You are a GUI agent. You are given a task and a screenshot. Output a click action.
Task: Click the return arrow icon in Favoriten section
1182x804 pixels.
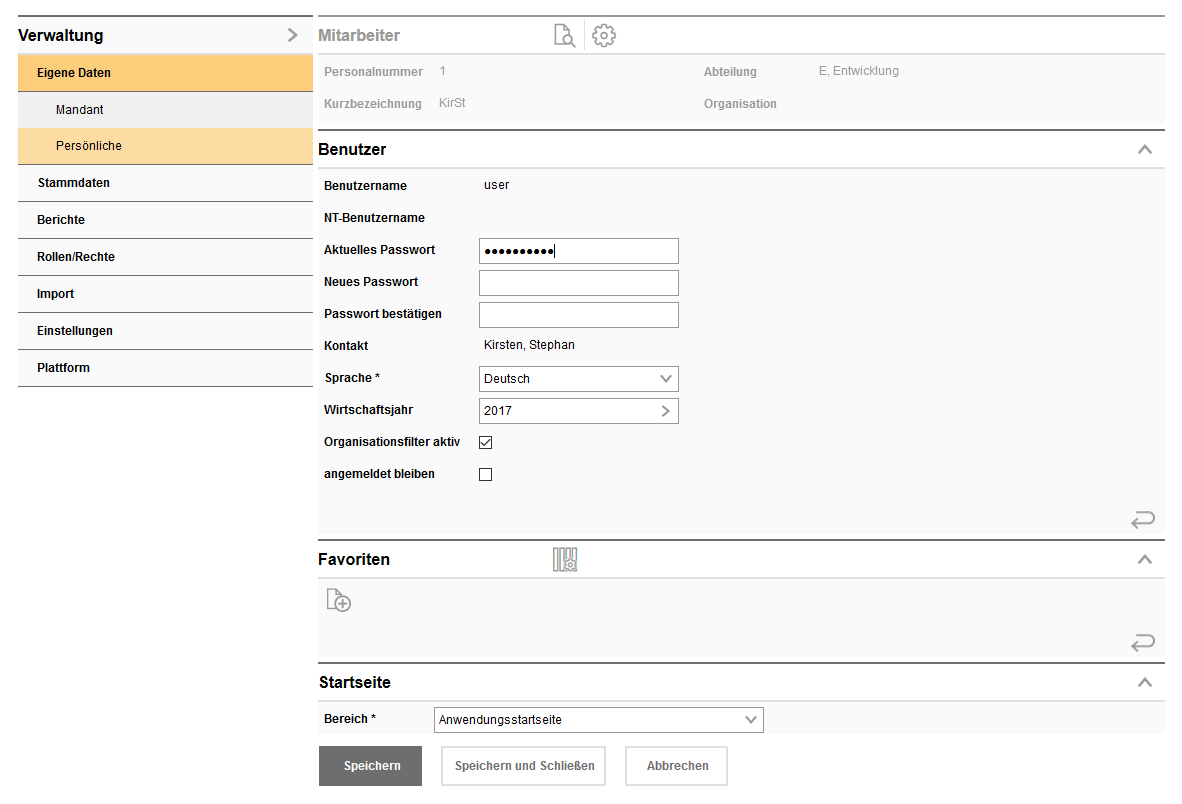(1143, 642)
